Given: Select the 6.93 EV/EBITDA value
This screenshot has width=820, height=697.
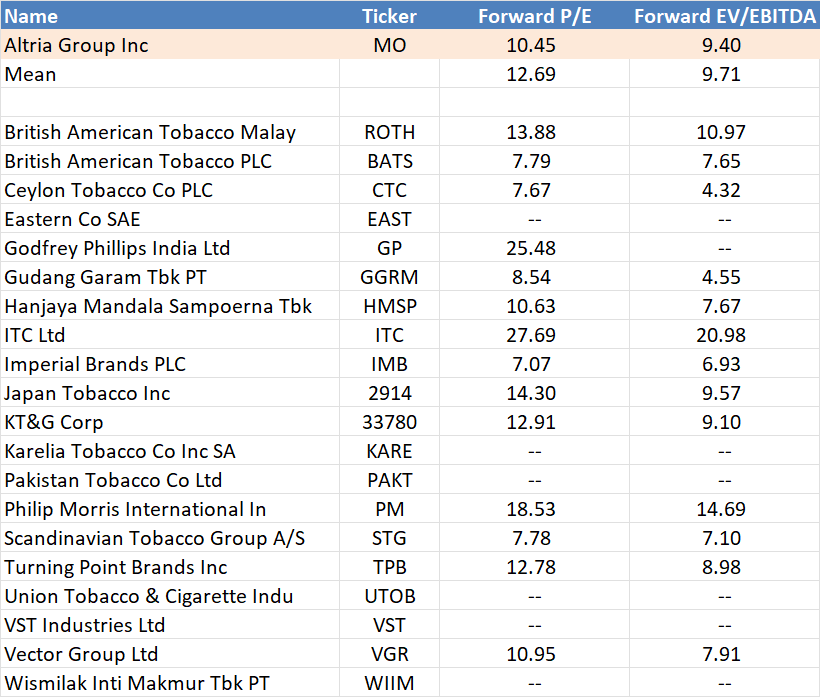Looking at the screenshot, I should point(725,364).
